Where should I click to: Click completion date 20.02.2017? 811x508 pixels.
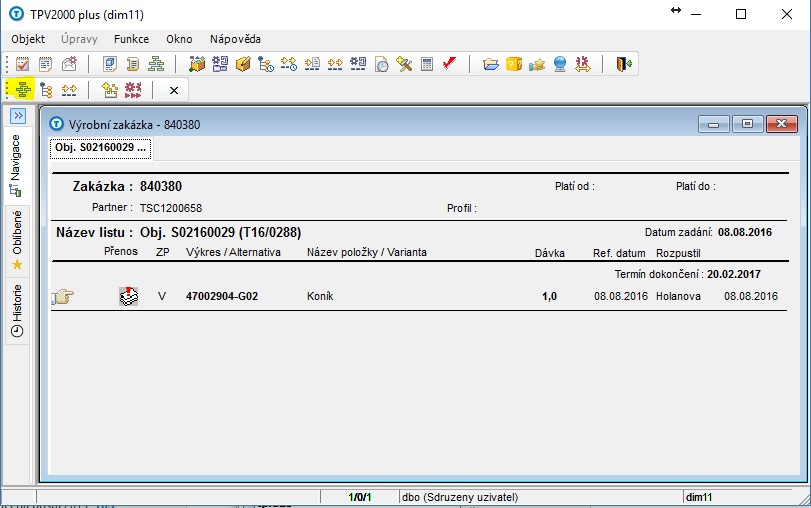pos(734,274)
